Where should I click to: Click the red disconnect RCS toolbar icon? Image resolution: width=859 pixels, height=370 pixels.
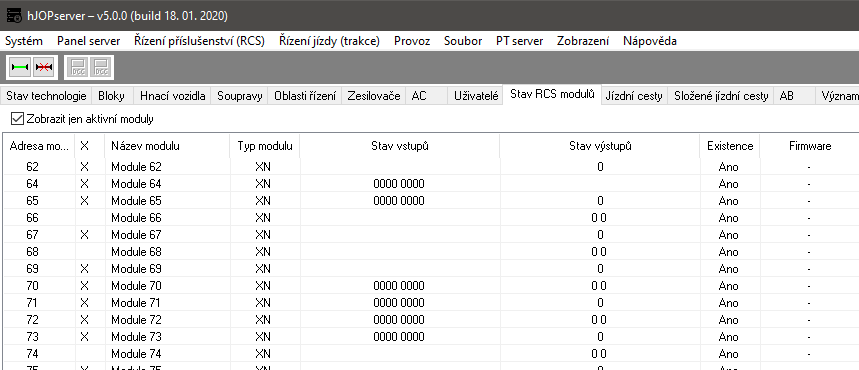tap(44, 67)
